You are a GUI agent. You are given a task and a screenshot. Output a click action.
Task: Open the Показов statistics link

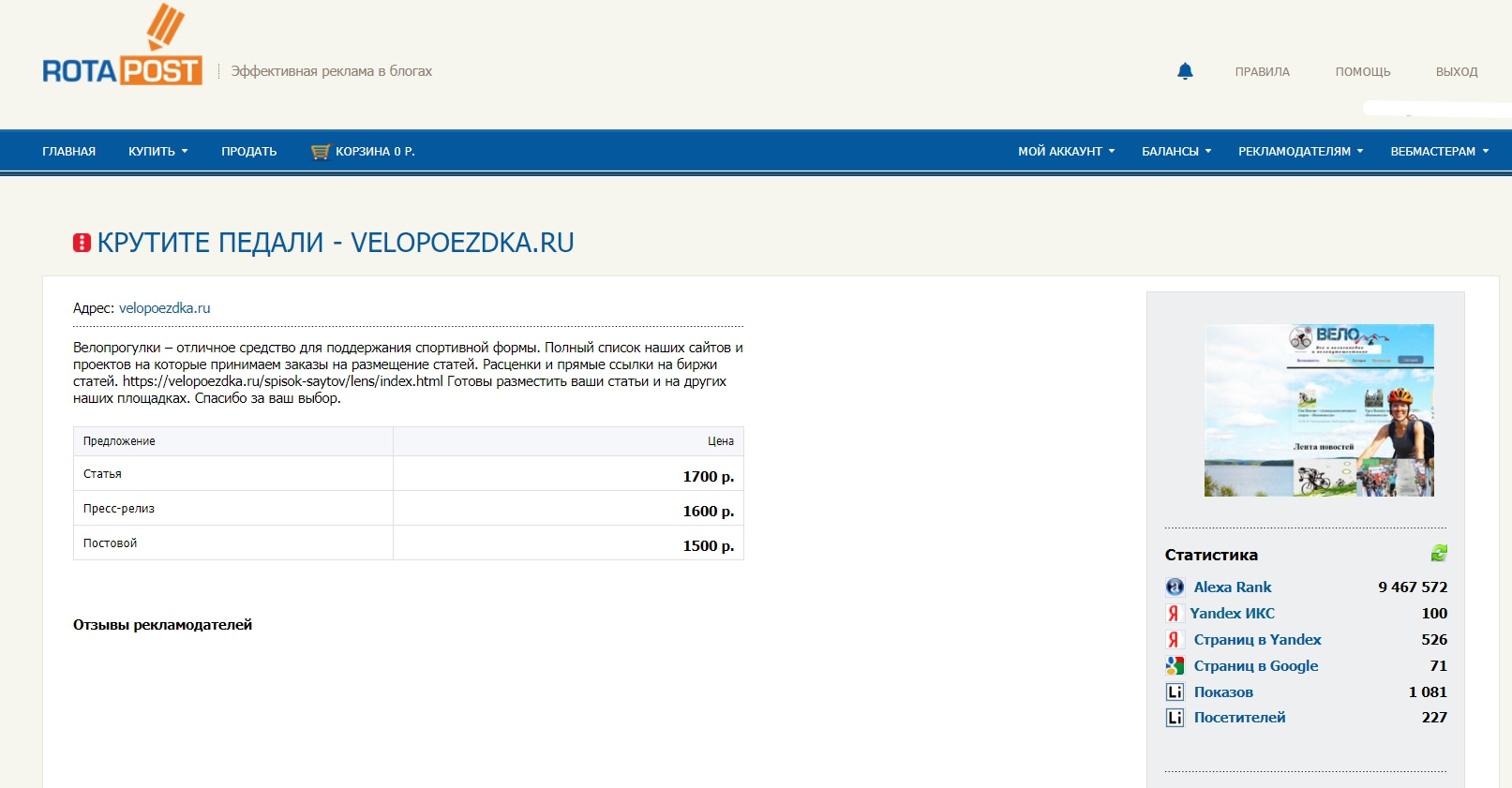pos(1223,692)
